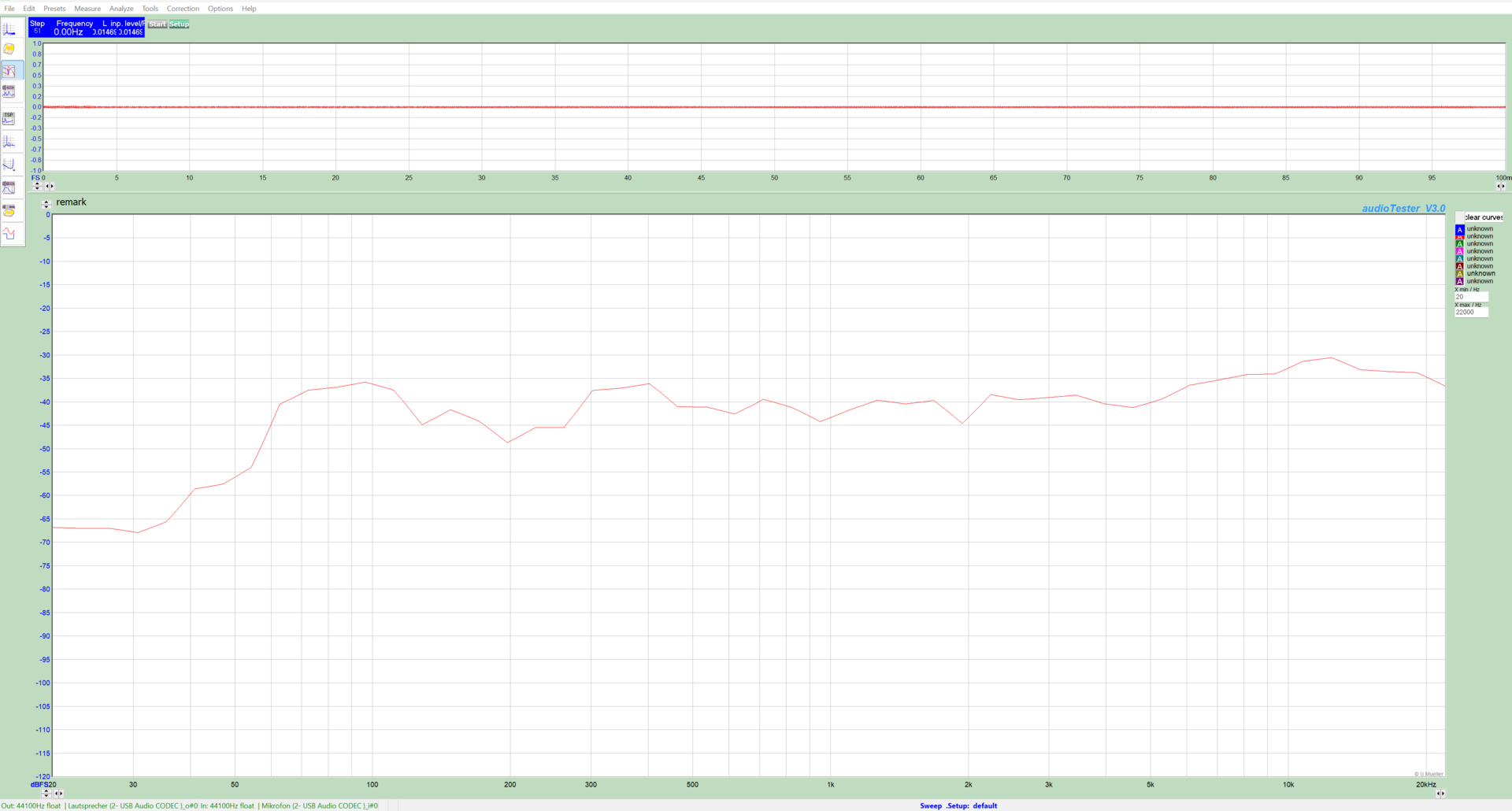Image resolution: width=1512 pixels, height=811 pixels.
Task: Click the U-shaped blue curve tool icon
Action: click(x=9, y=165)
